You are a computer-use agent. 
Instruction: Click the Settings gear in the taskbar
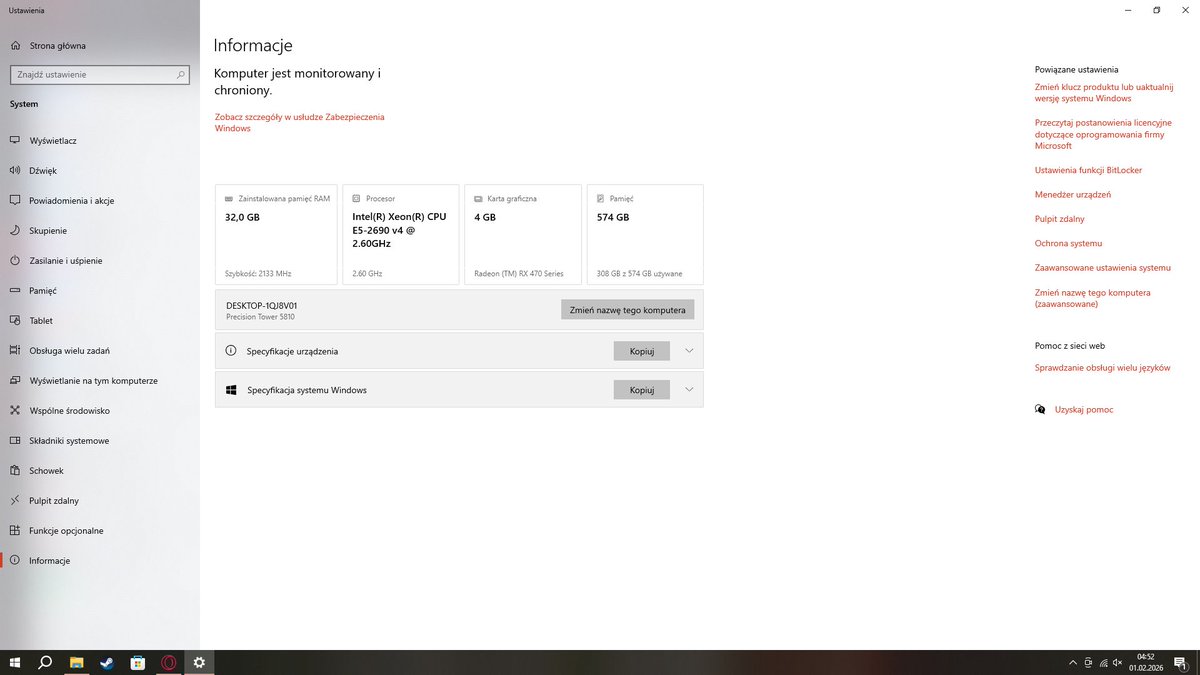point(199,662)
